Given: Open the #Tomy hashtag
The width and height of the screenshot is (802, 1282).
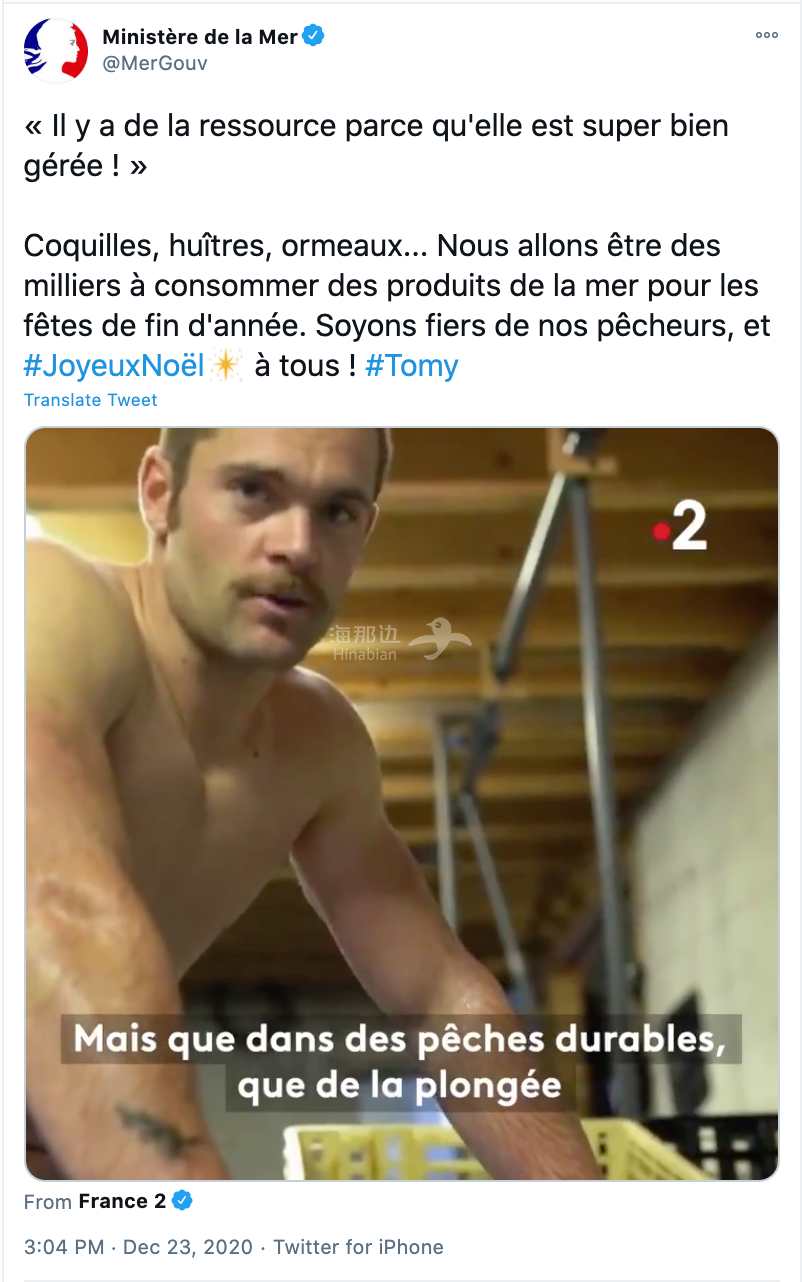Looking at the screenshot, I should 412,365.
